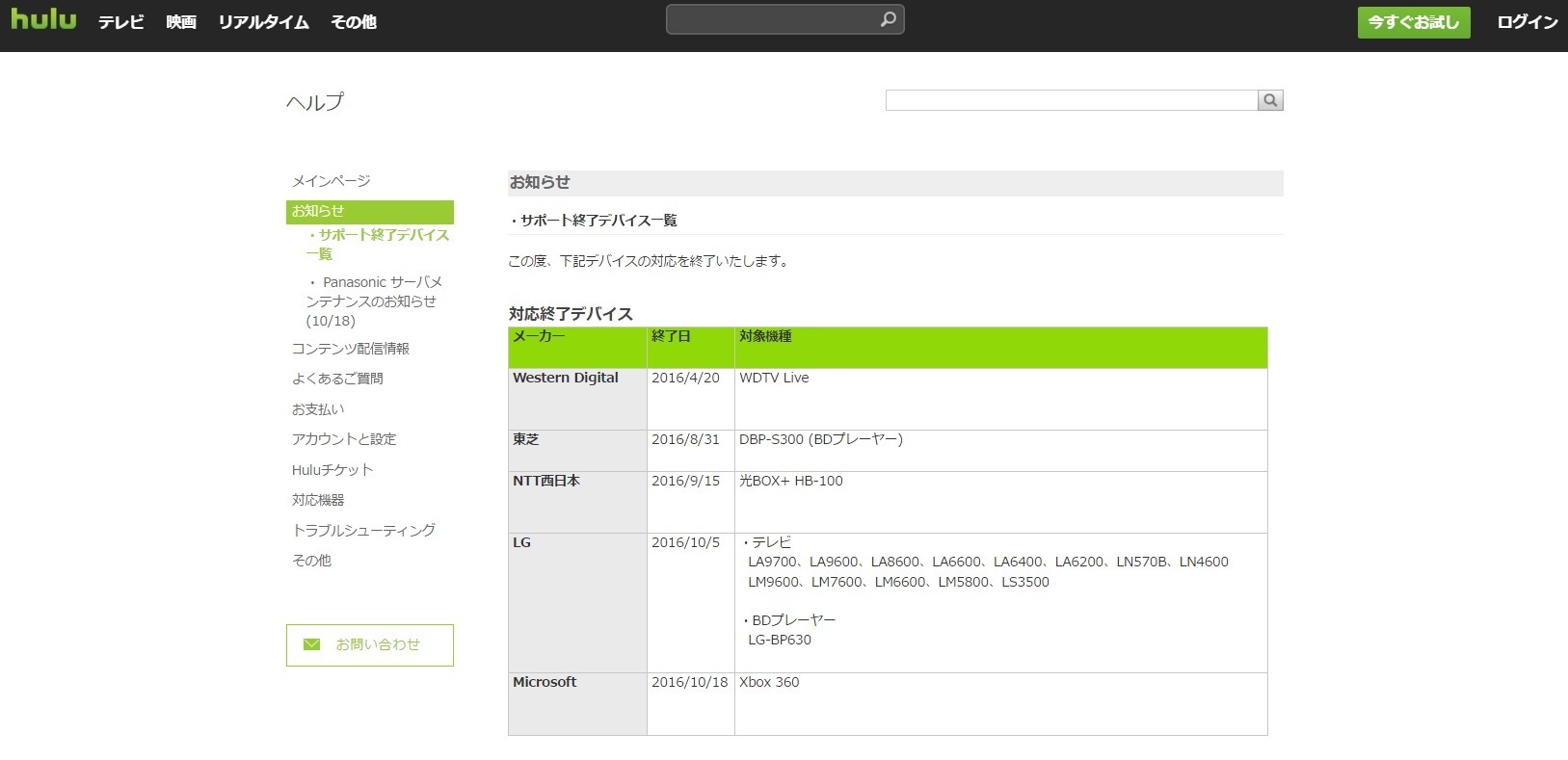Click the 2016/8/31 date cell
The width and height of the screenshot is (1568, 760).
click(691, 451)
